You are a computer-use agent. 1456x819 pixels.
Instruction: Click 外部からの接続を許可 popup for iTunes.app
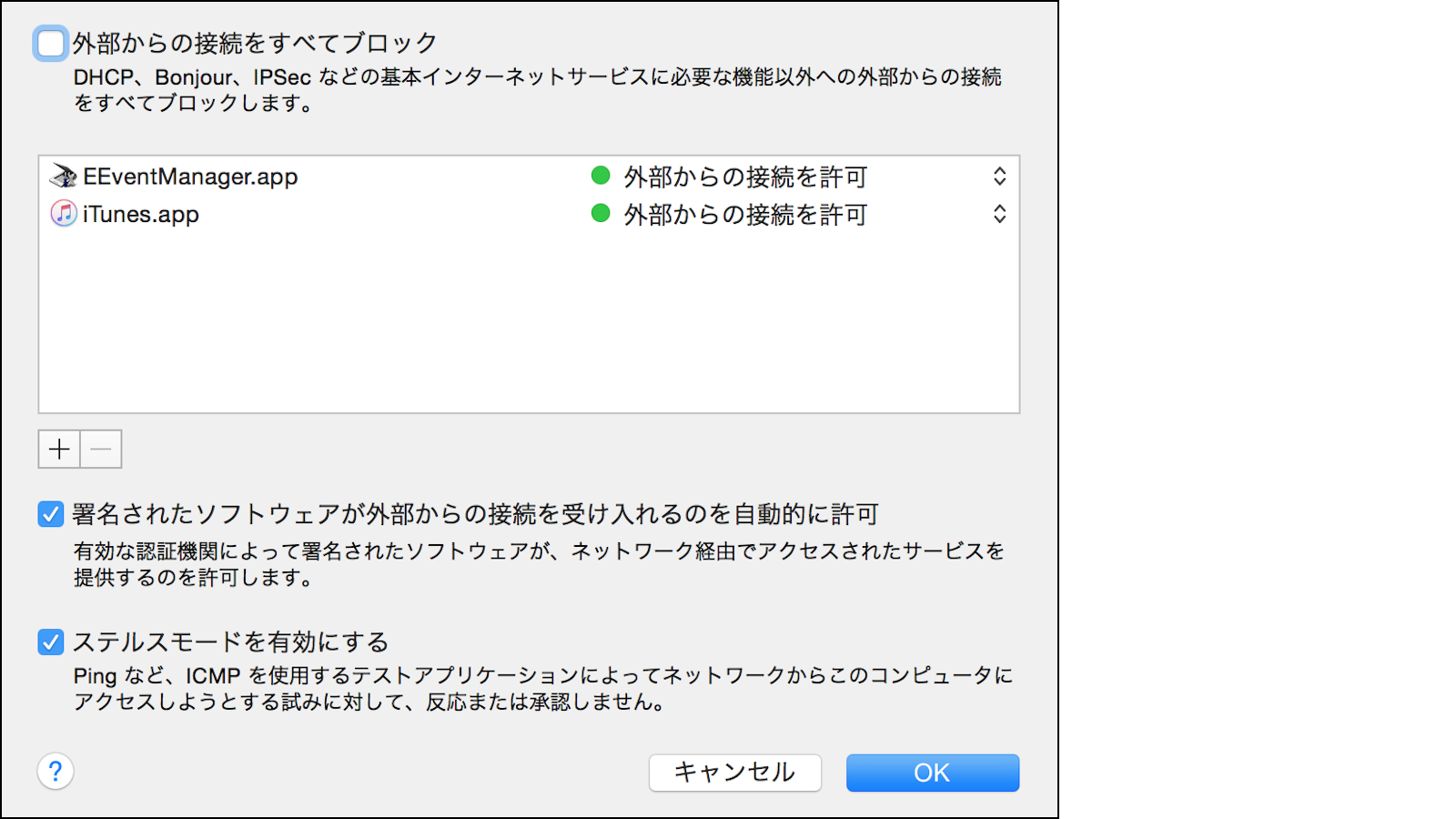(x=745, y=215)
